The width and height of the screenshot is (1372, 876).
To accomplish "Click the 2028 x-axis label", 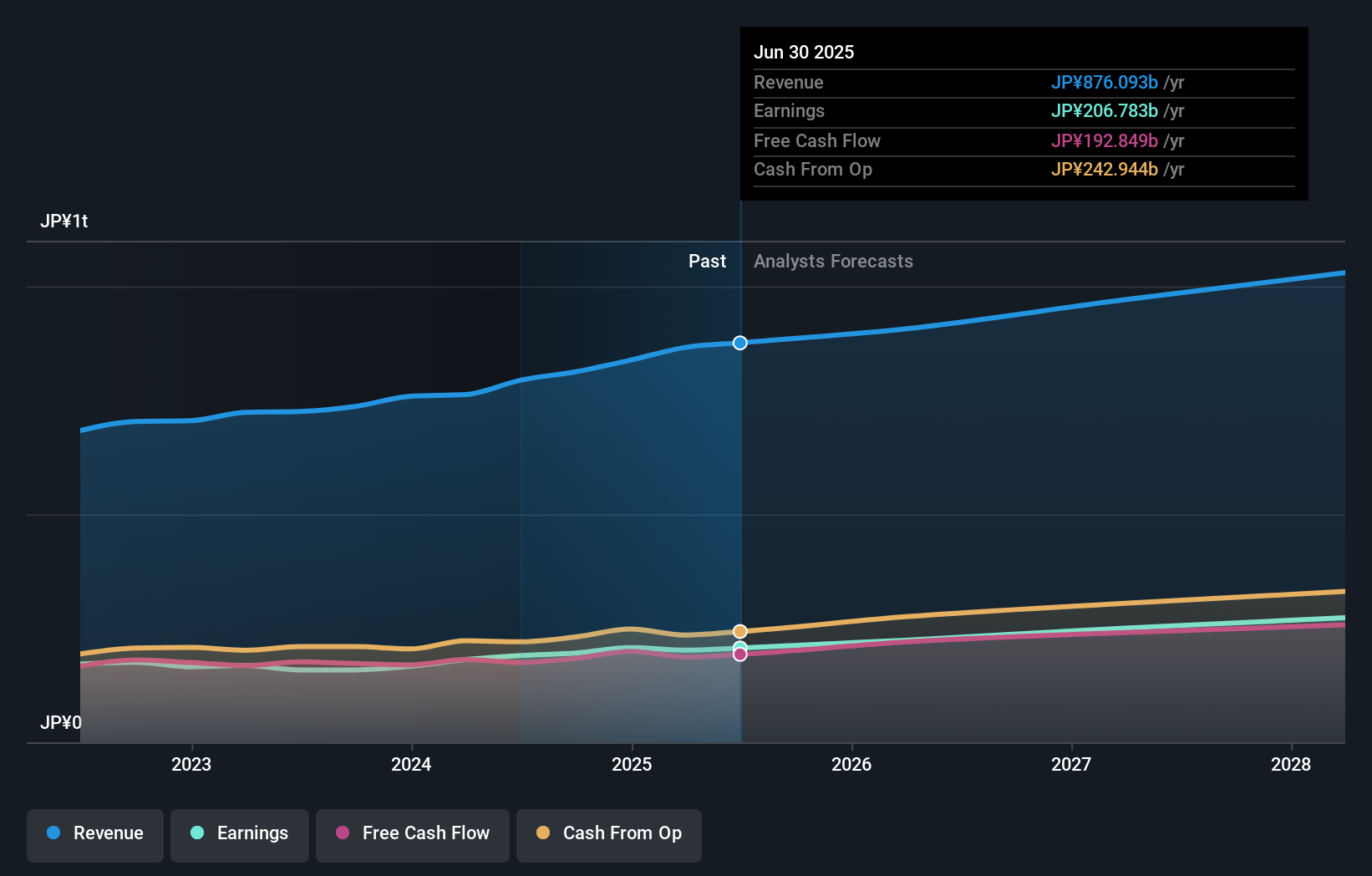I will [1291, 764].
